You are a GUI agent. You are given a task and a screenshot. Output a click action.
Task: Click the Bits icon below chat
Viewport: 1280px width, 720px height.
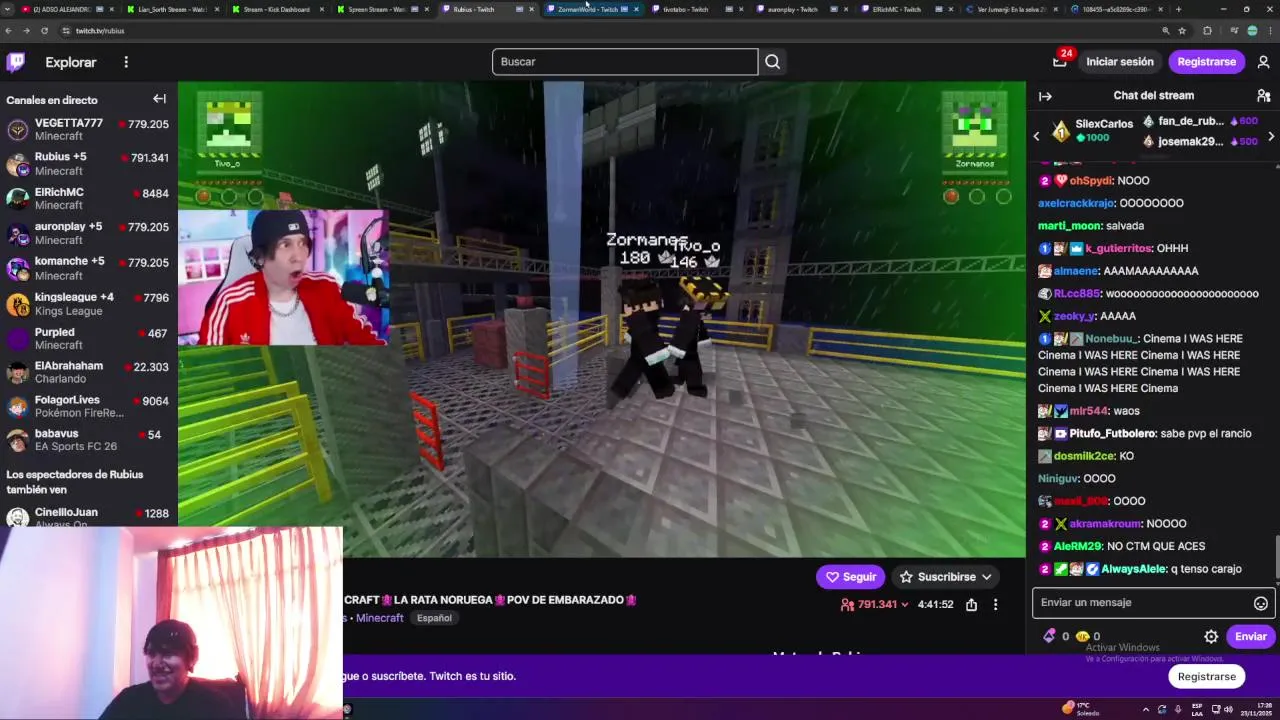coord(1048,636)
